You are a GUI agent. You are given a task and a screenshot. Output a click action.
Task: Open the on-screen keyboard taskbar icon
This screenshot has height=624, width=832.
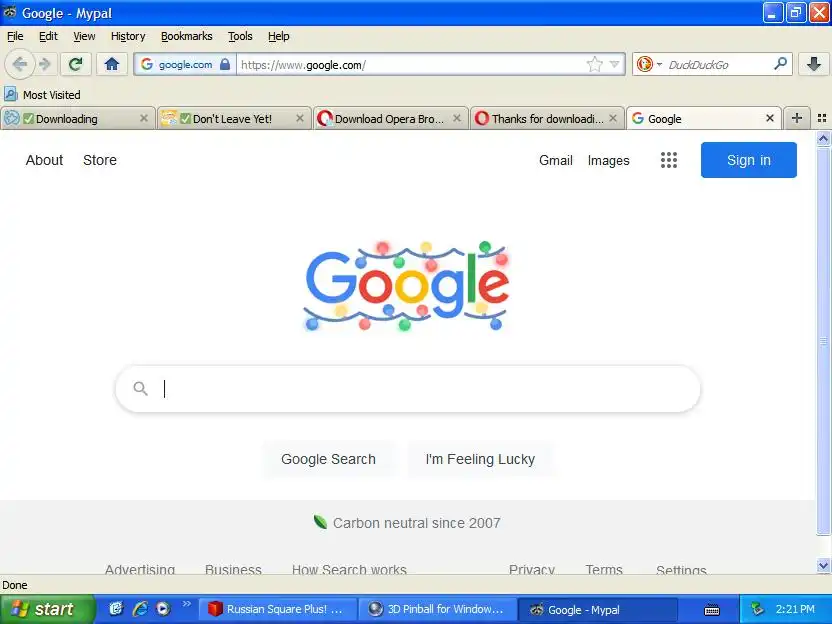(x=712, y=610)
